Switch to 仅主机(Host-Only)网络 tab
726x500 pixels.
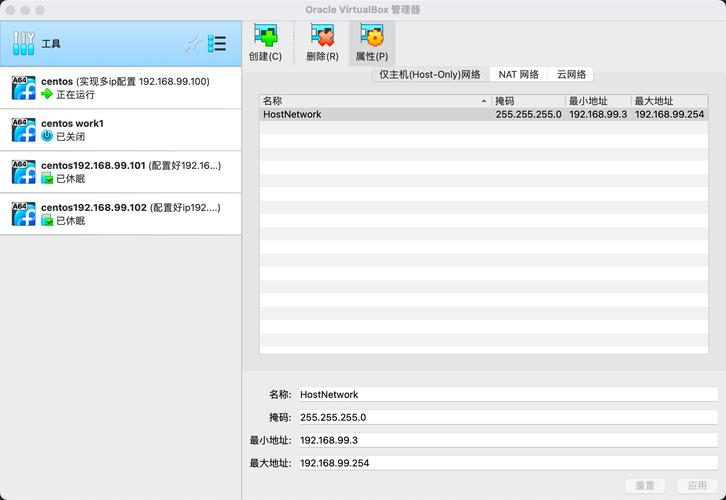pyautogui.click(x=430, y=75)
